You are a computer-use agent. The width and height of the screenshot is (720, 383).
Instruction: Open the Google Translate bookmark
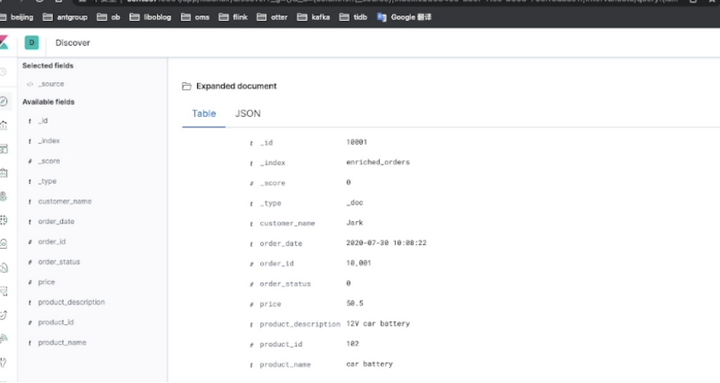(x=404, y=17)
